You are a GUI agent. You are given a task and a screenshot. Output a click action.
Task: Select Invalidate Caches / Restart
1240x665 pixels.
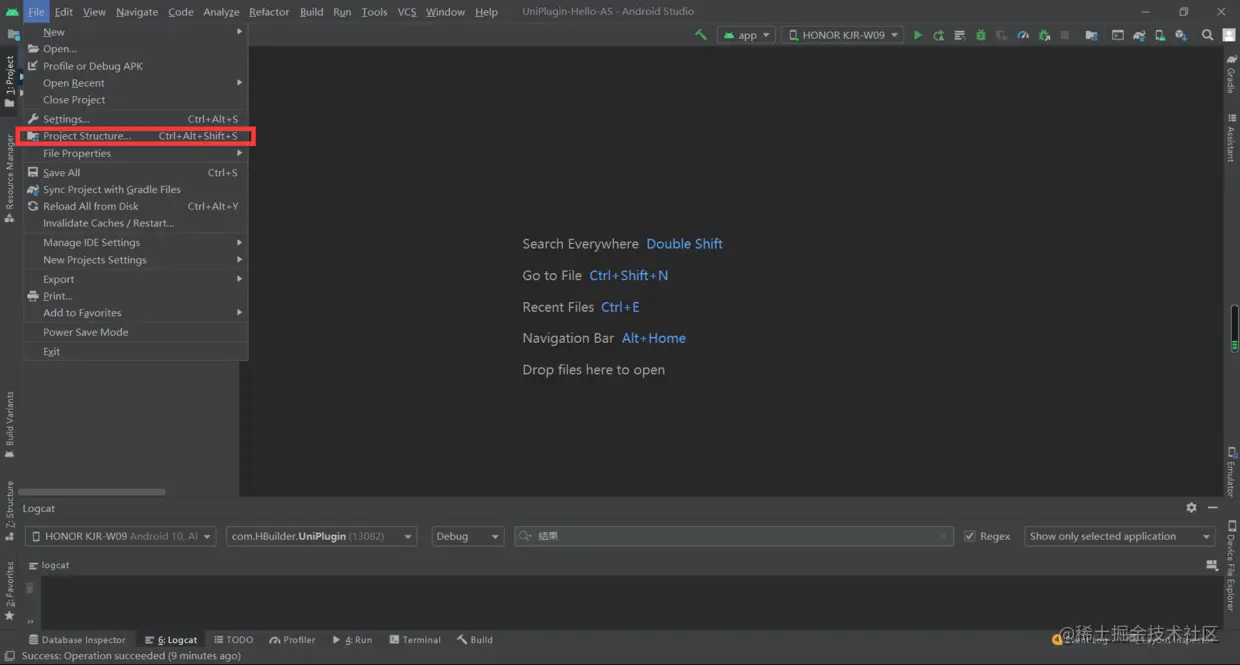[135, 223]
